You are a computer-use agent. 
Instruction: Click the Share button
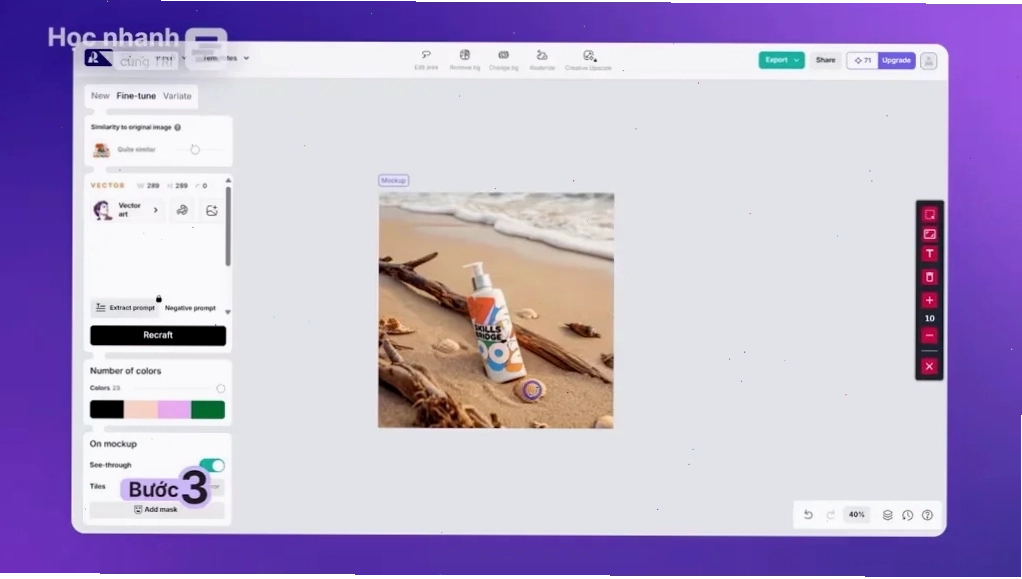click(x=825, y=60)
